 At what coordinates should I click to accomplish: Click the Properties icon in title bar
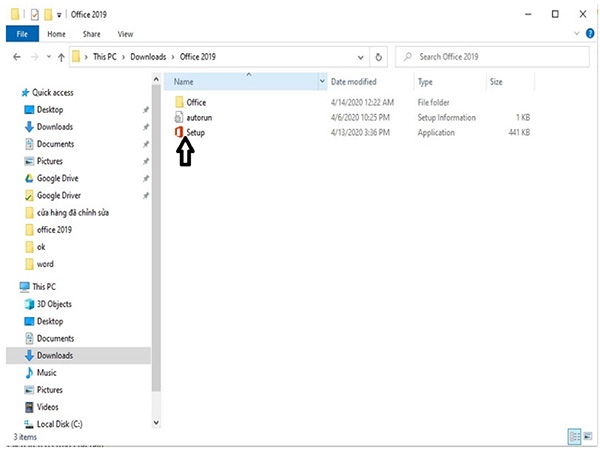tap(34, 15)
